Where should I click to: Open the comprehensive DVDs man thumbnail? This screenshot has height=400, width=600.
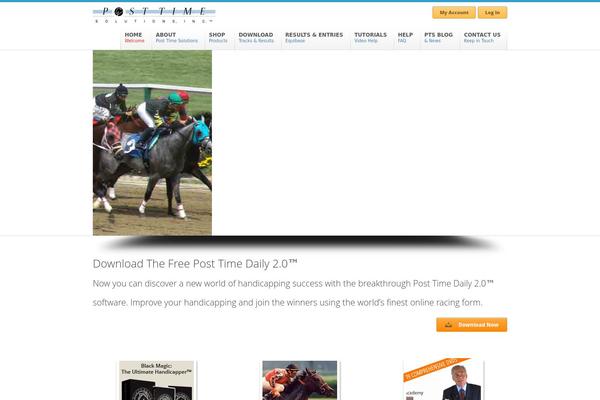point(443,380)
